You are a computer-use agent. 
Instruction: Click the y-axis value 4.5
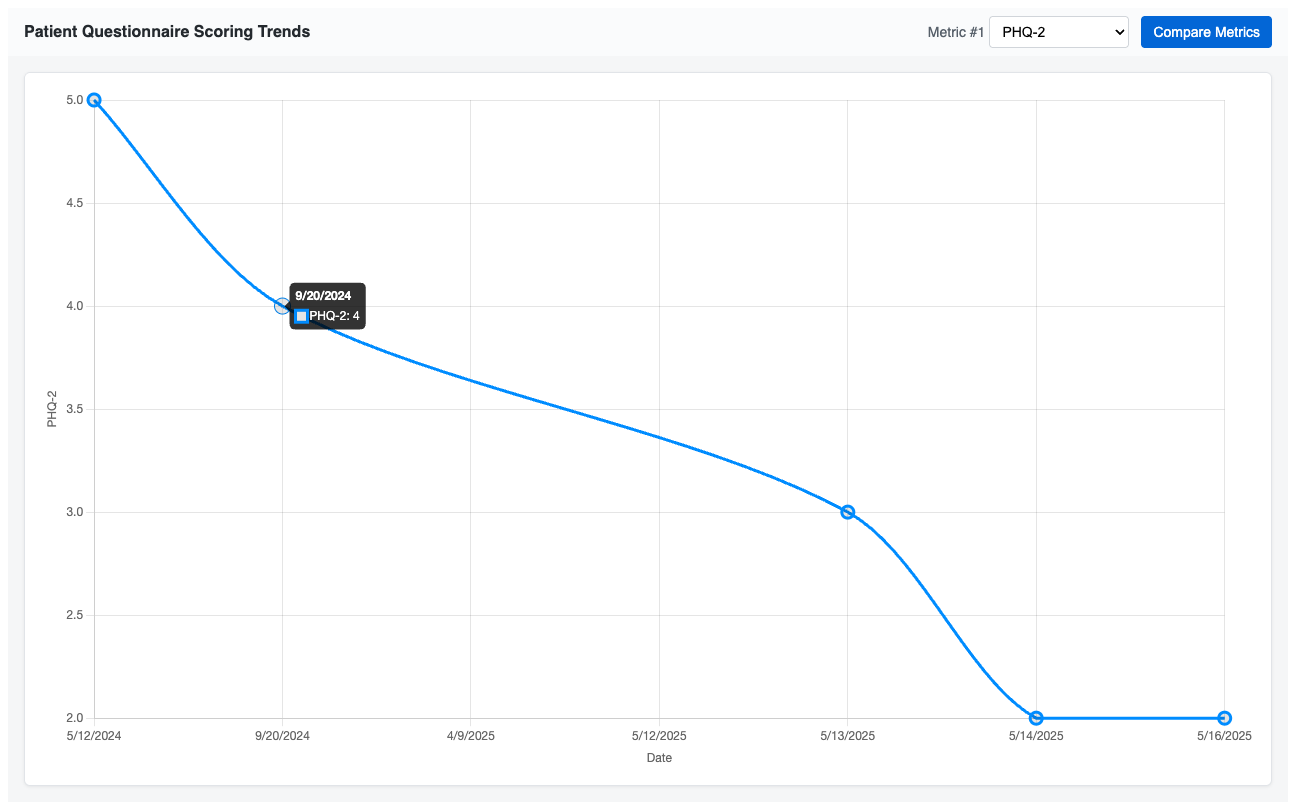click(75, 203)
